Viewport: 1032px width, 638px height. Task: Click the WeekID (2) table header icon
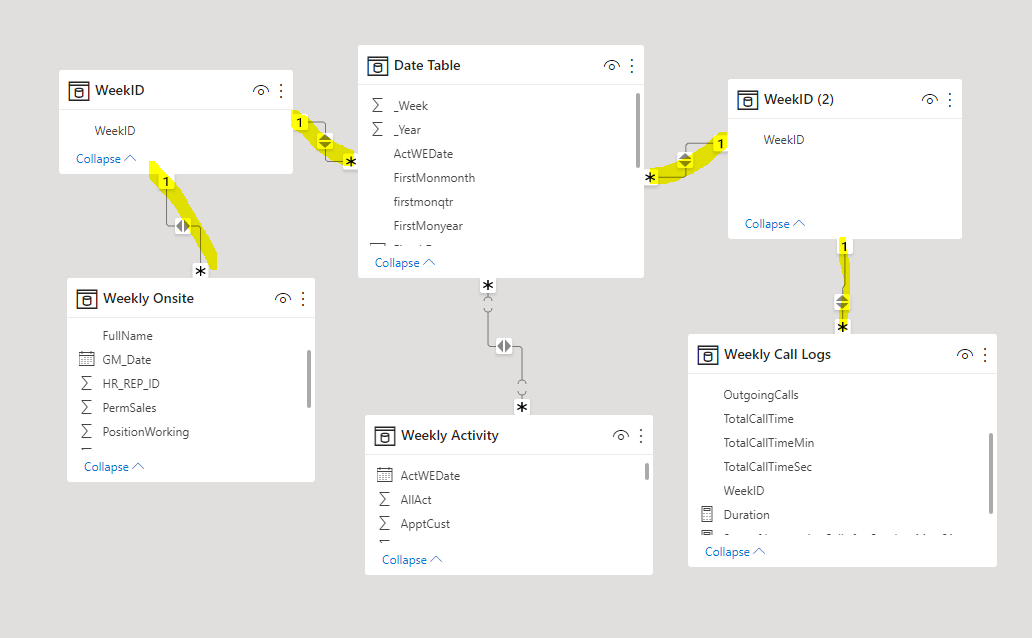click(x=747, y=100)
